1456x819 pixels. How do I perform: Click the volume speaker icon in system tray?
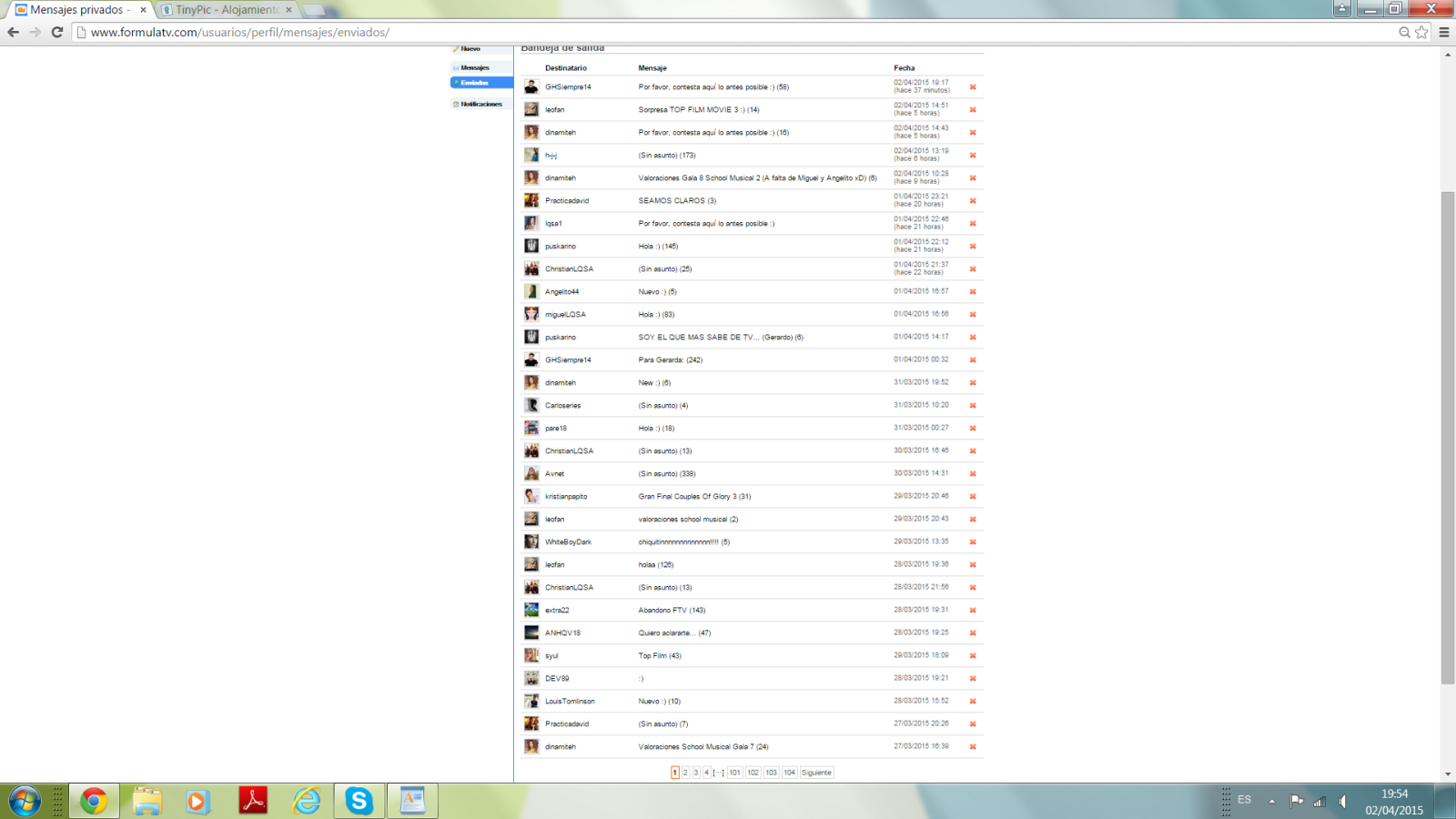(1343, 802)
